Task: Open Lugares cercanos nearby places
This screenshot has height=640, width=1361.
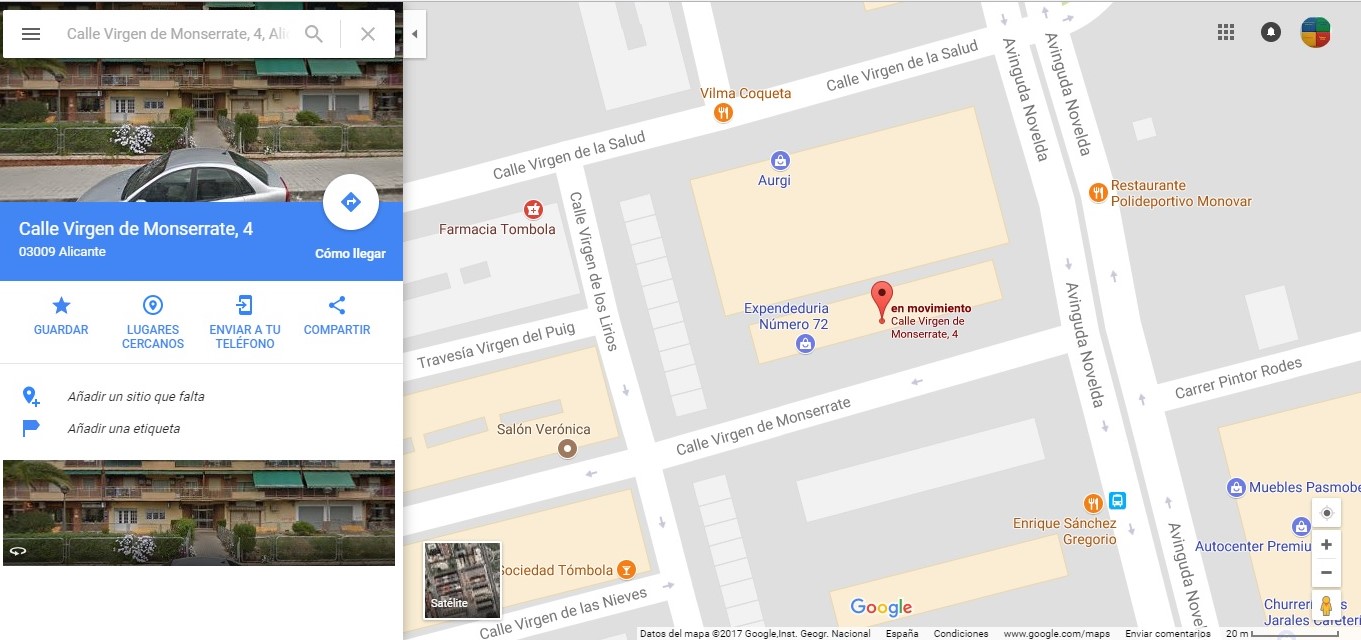Action: tap(153, 322)
